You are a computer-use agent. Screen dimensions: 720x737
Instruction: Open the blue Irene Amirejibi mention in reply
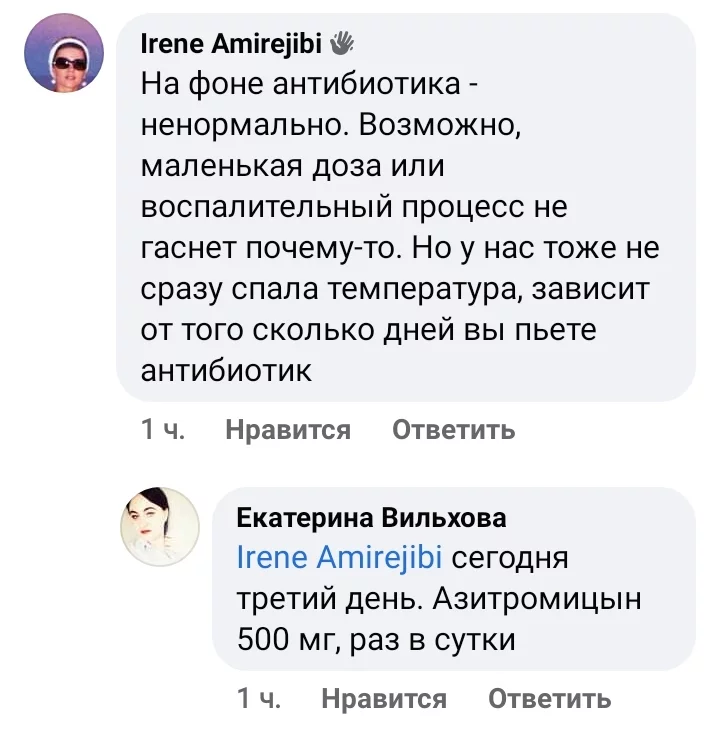(x=339, y=557)
